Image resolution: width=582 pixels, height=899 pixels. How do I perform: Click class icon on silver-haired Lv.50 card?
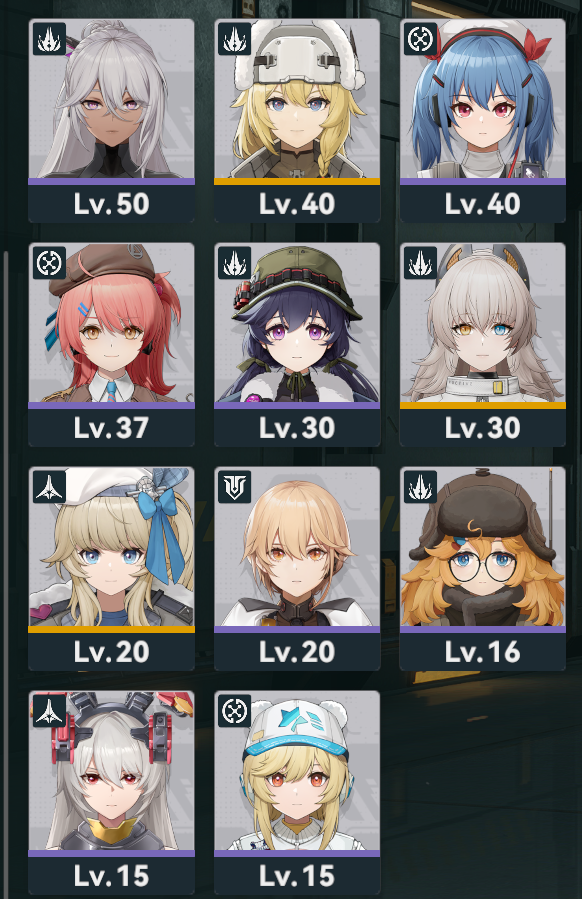(49, 39)
